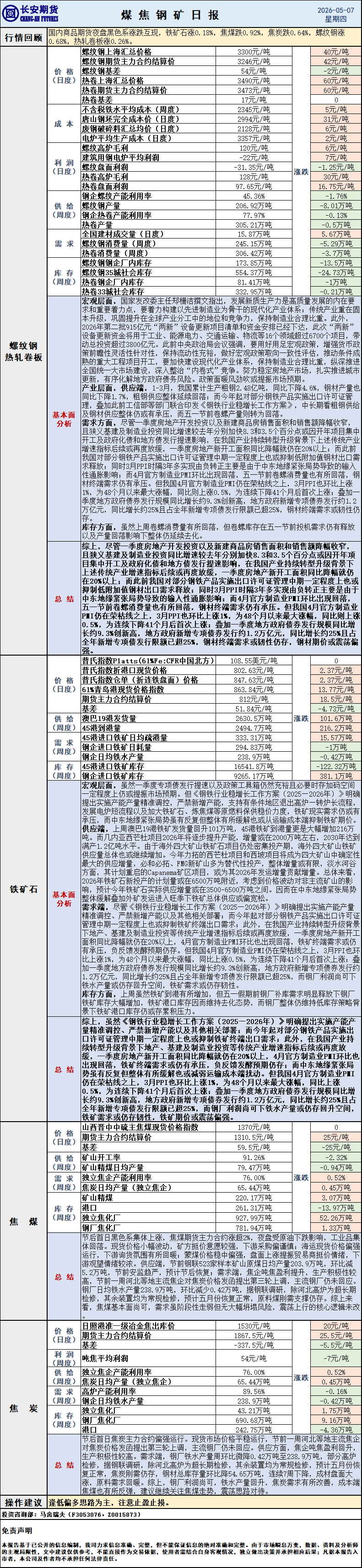Select the row label 矿山开工率
Viewport: 362px width, 1568px height.
[x=101, y=1157]
